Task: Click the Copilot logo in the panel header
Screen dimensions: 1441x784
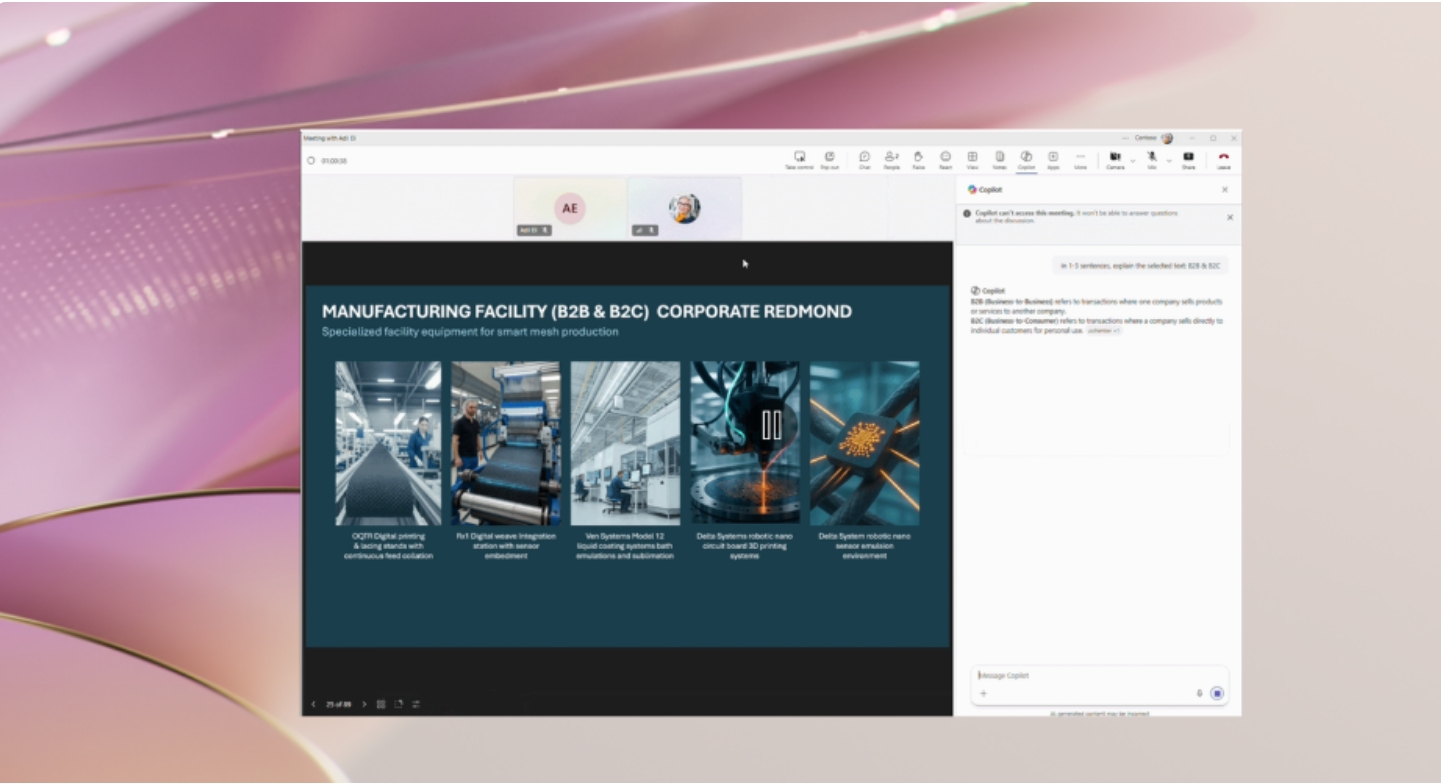Action: click(972, 190)
